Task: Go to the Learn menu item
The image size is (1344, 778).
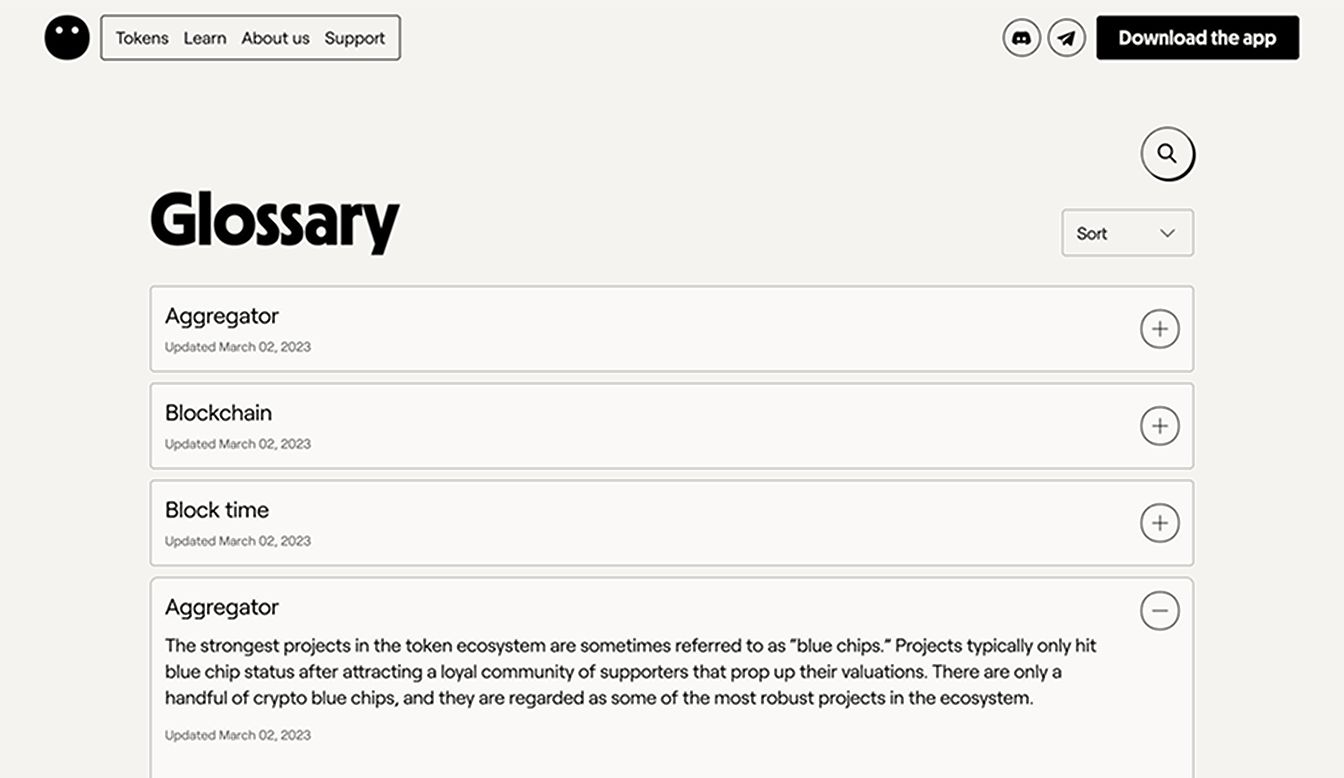Action: tap(205, 38)
